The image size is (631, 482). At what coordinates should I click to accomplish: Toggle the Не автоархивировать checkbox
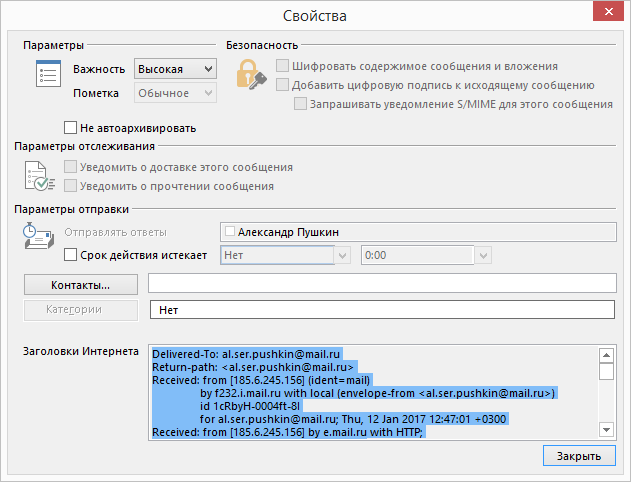[70, 128]
